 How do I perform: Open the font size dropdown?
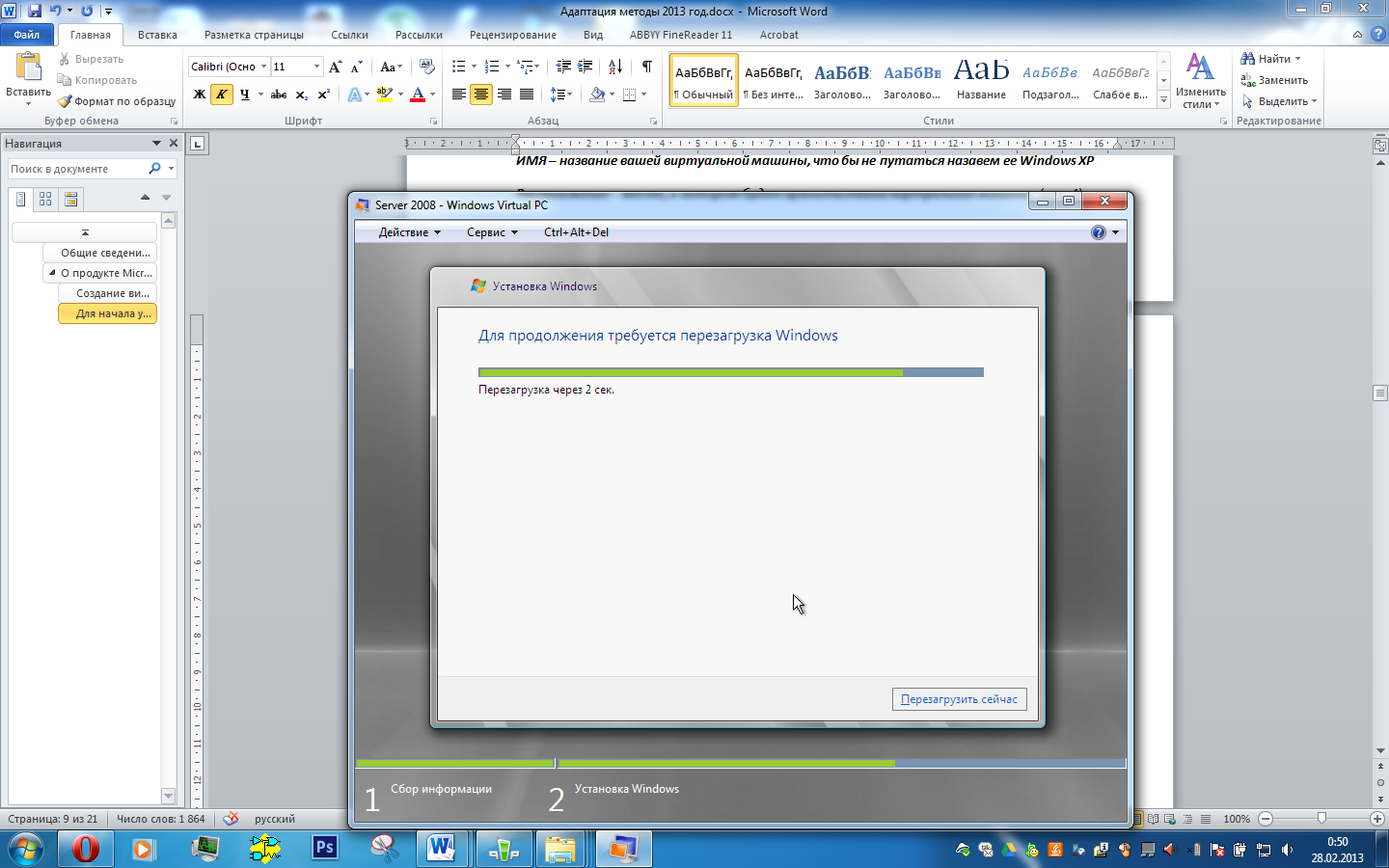pyautogui.click(x=316, y=67)
